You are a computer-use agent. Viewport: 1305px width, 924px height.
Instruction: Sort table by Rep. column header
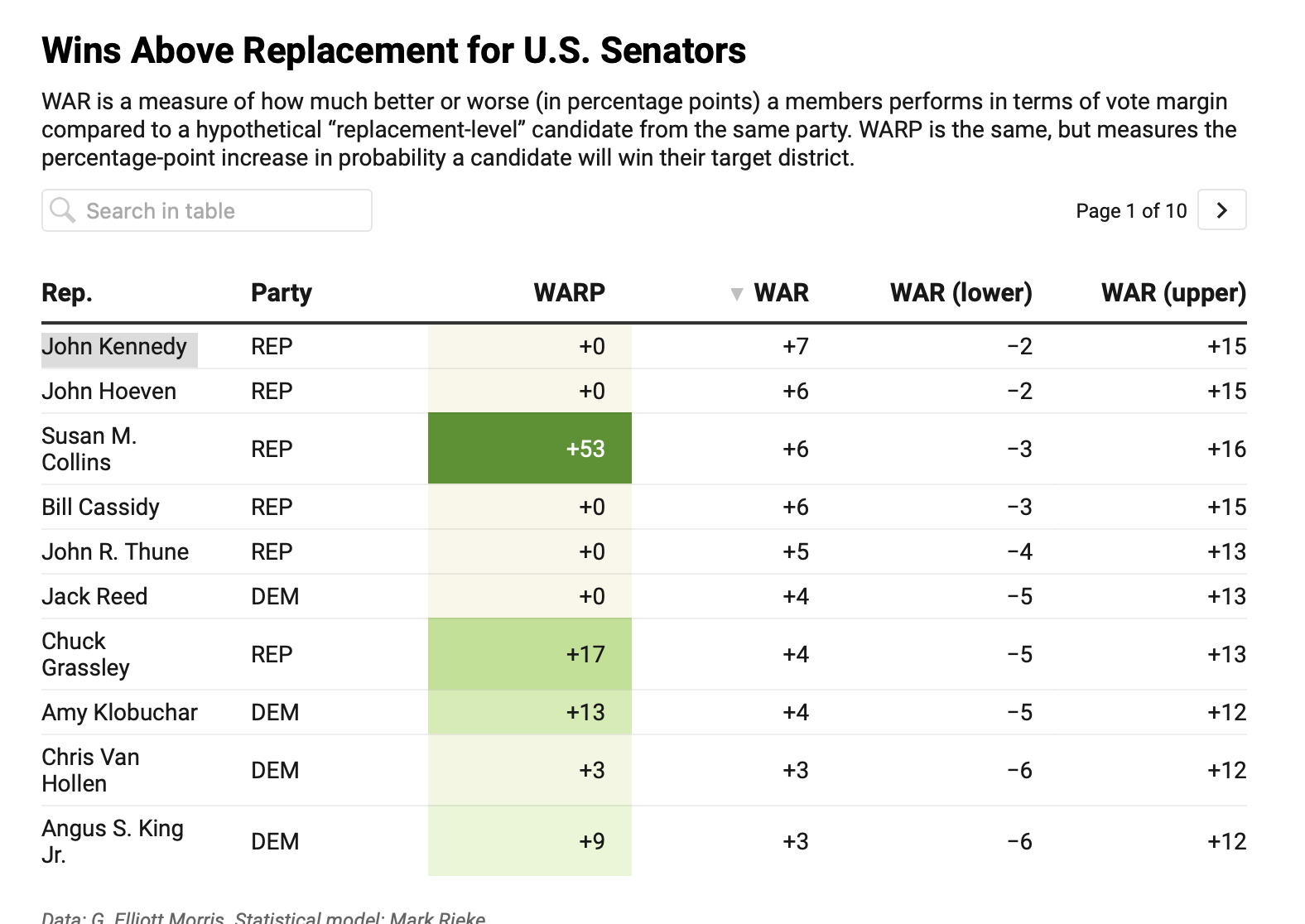coord(67,293)
